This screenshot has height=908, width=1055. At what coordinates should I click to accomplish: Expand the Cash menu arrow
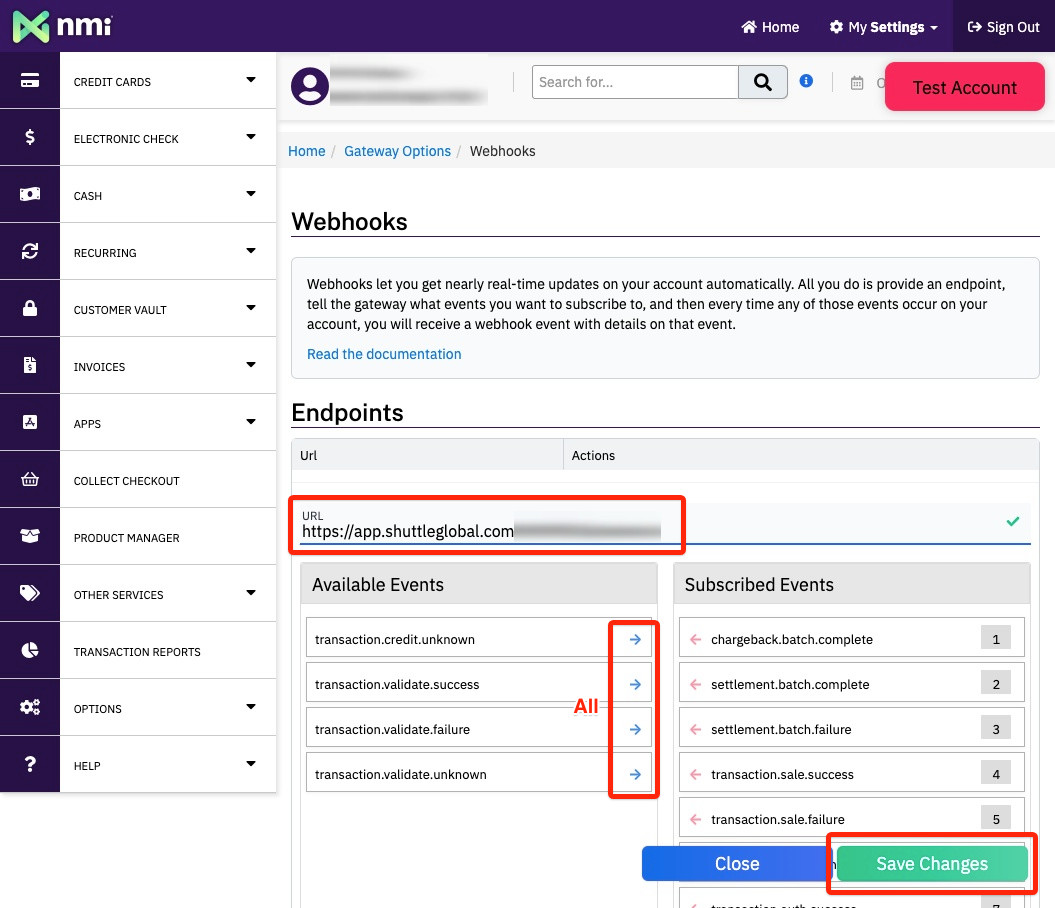pyautogui.click(x=251, y=194)
